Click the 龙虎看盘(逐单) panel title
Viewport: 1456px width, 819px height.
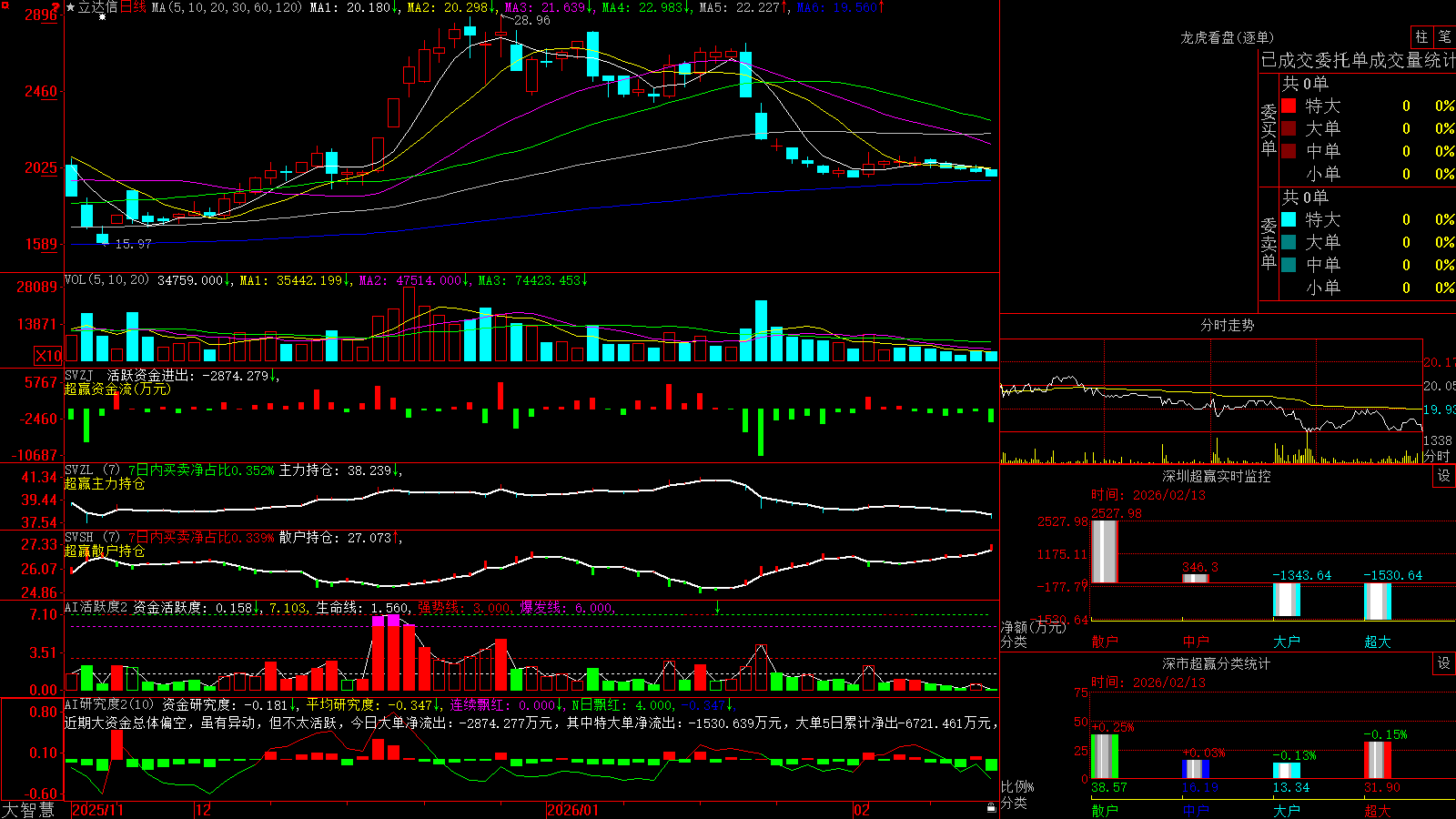[x=1227, y=37]
